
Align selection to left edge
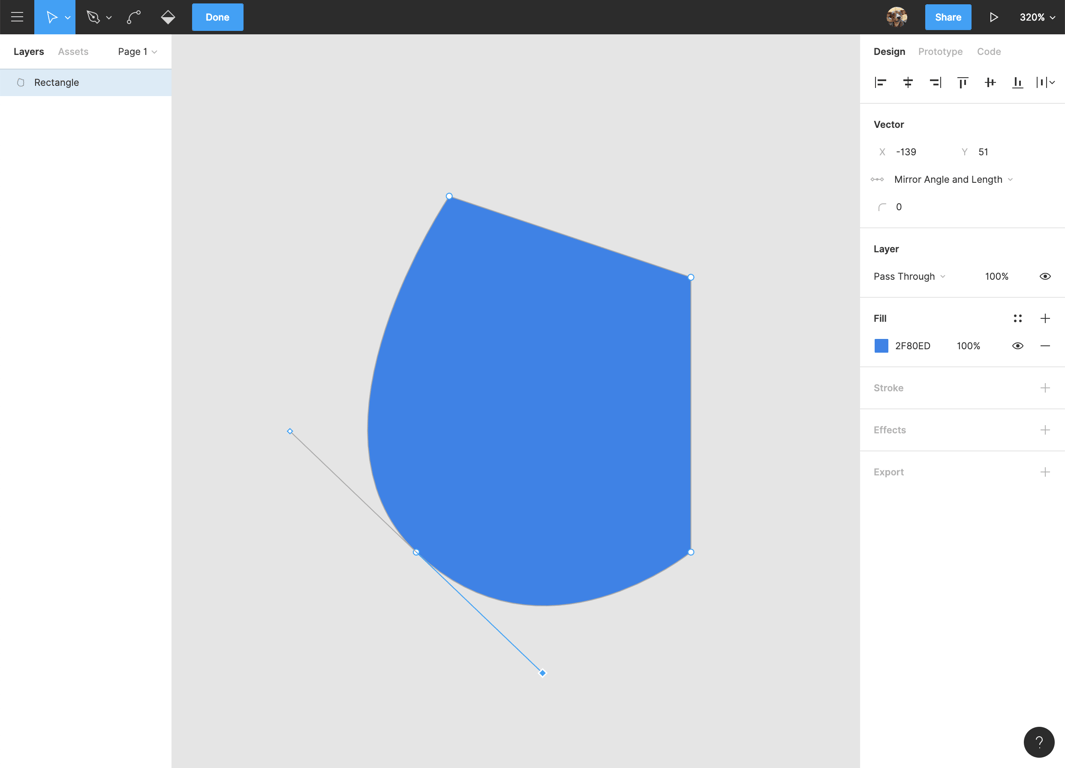click(880, 83)
